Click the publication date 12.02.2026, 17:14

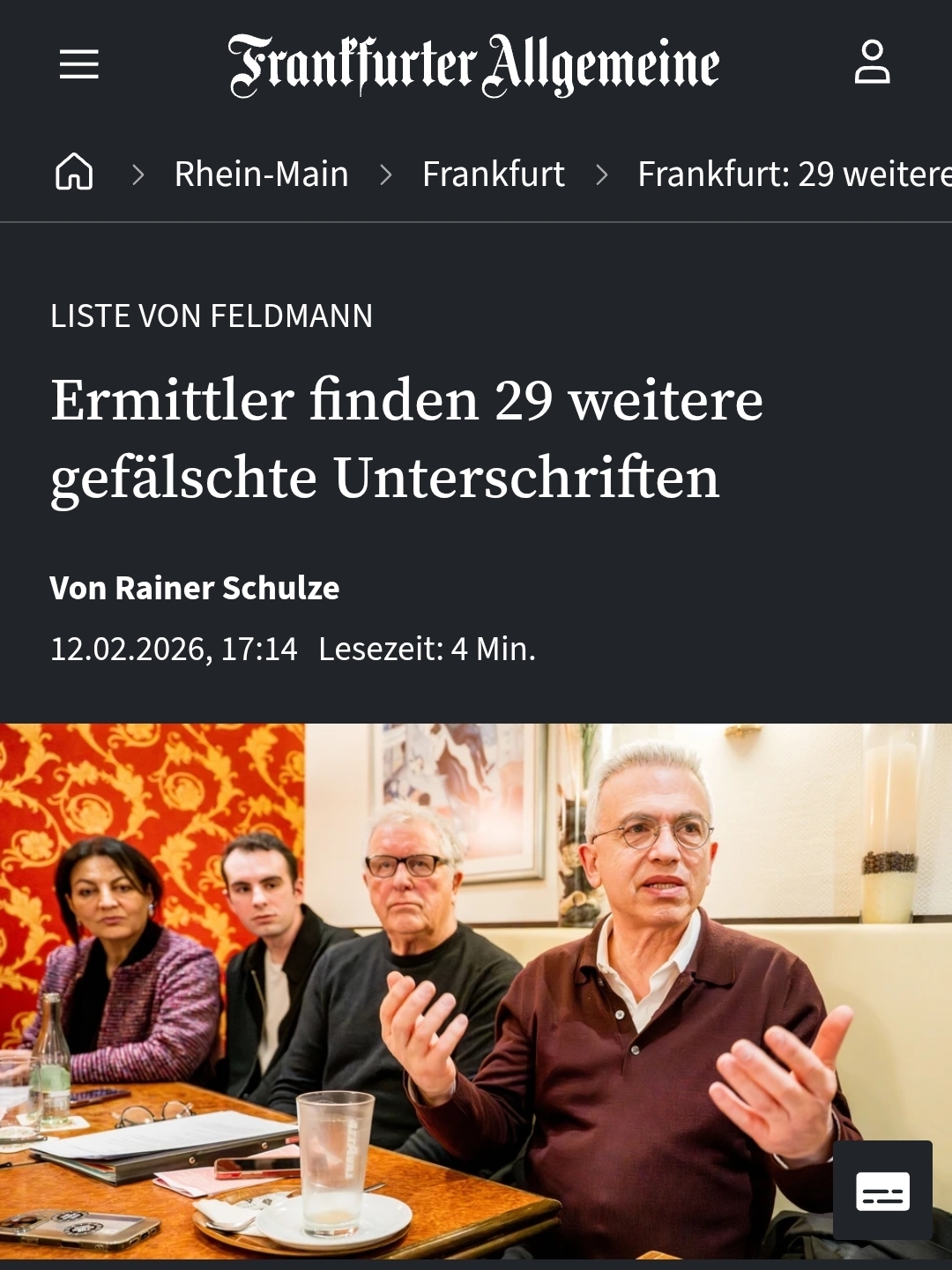(174, 649)
